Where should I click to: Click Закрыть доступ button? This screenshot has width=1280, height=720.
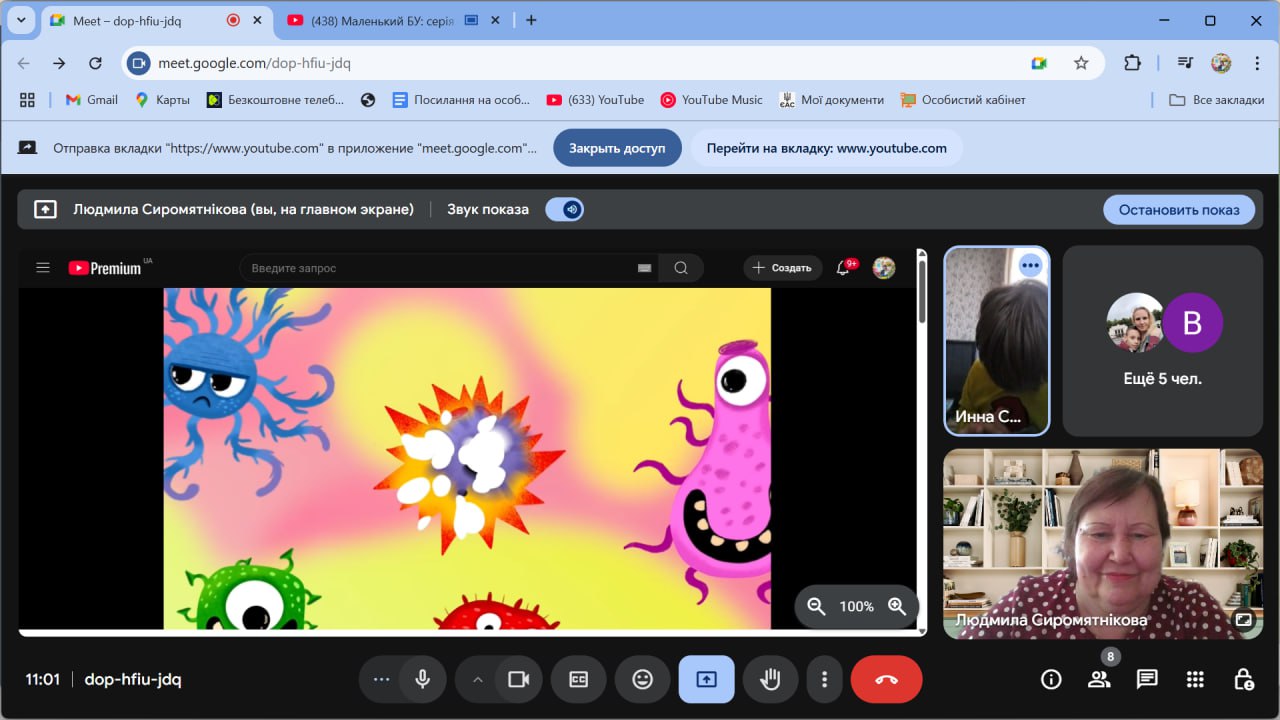(x=617, y=148)
